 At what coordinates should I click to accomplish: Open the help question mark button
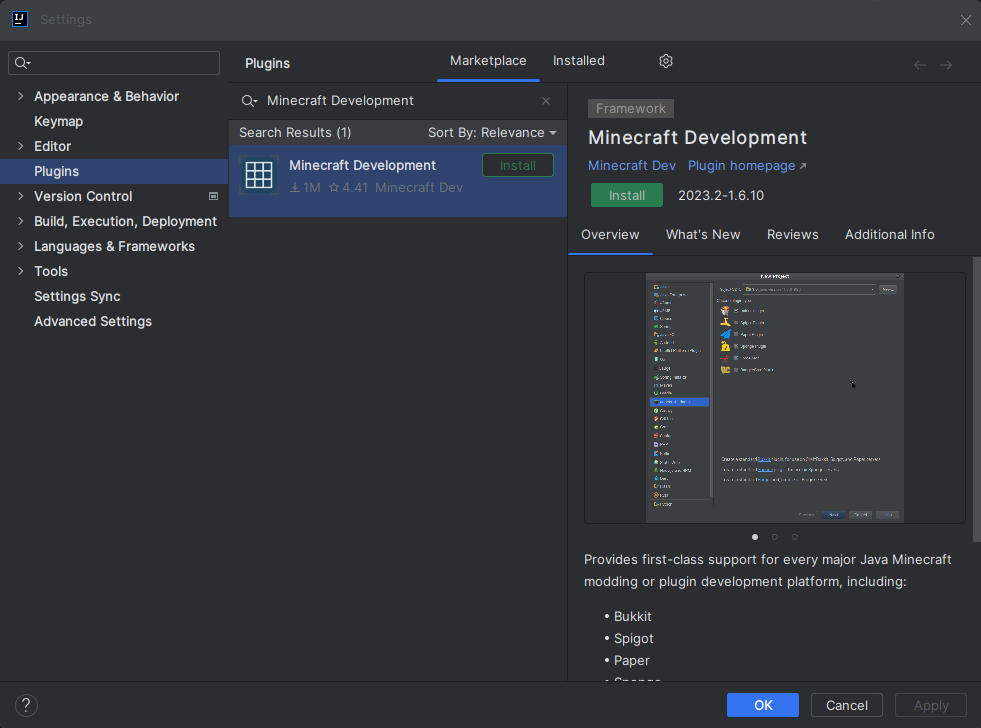tap(26, 705)
